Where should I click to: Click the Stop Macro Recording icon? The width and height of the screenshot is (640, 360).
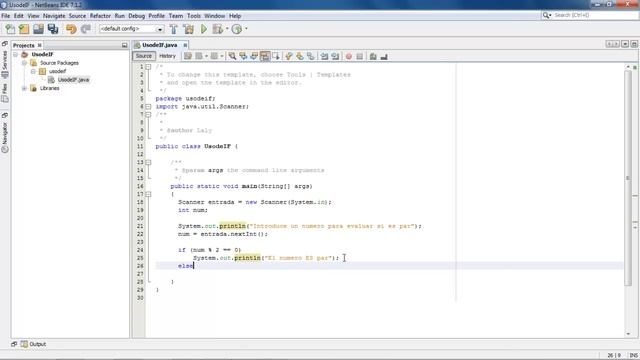pos(360,56)
